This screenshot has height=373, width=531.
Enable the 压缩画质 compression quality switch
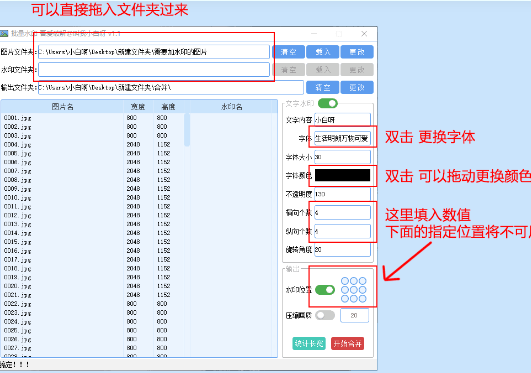point(325,315)
